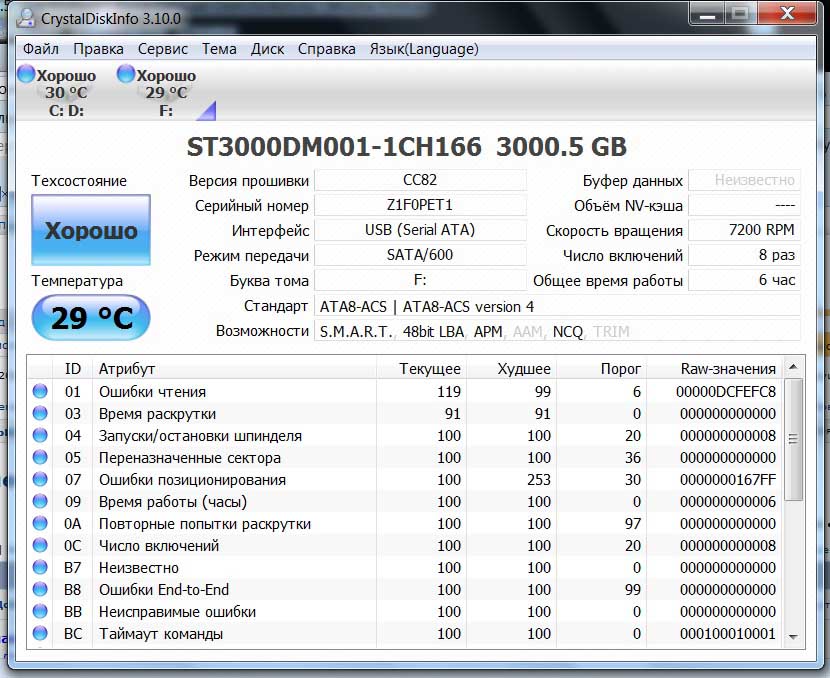Viewport: 830px width, 678px height.
Task: Click status orb for Ошибки позиционирования row
Action: tap(40, 480)
